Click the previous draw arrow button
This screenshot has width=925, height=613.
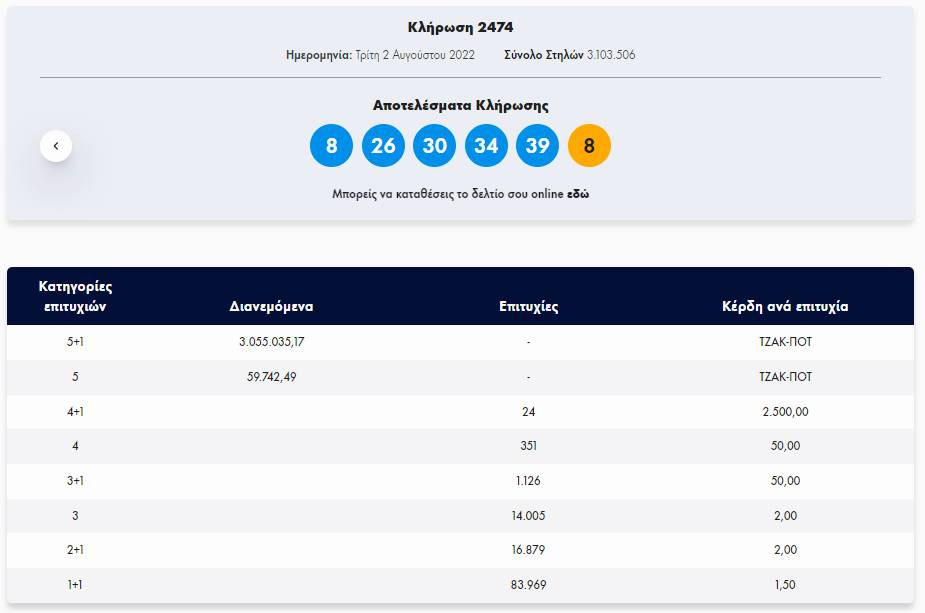56,146
